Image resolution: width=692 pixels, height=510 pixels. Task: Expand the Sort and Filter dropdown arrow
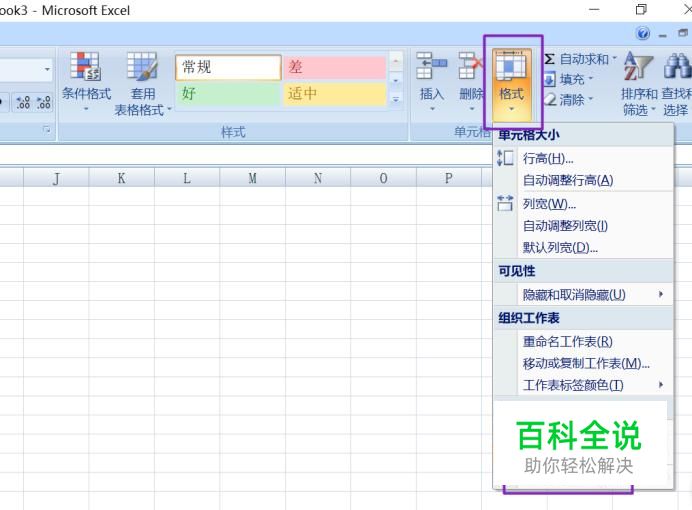coord(654,109)
